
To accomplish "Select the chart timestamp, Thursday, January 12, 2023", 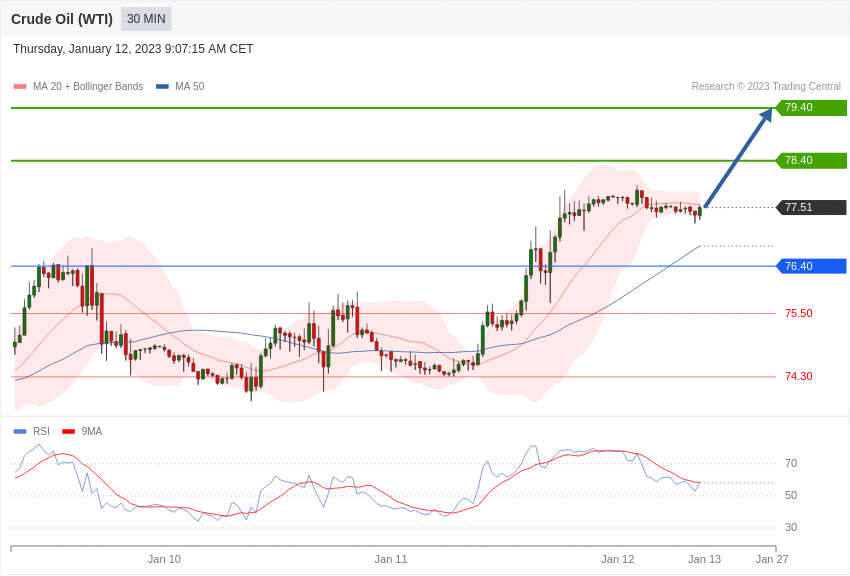I will tap(133, 49).
